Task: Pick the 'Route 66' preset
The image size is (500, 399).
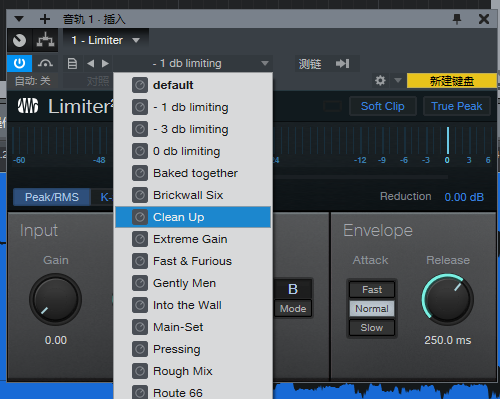Action: point(193,392)
